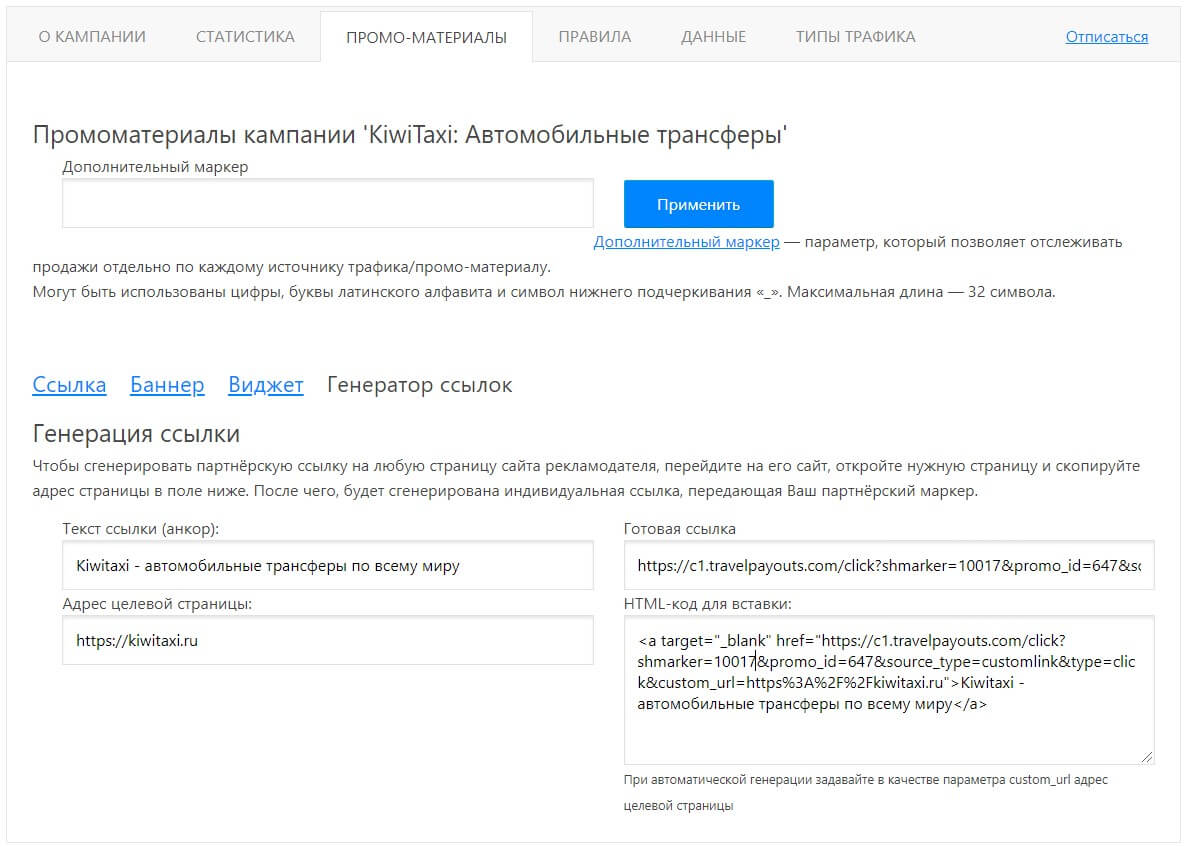Viewport: 1187px width, 847px height.
Task: Open the О КАМПАНИИ tab
Action: 92,37
